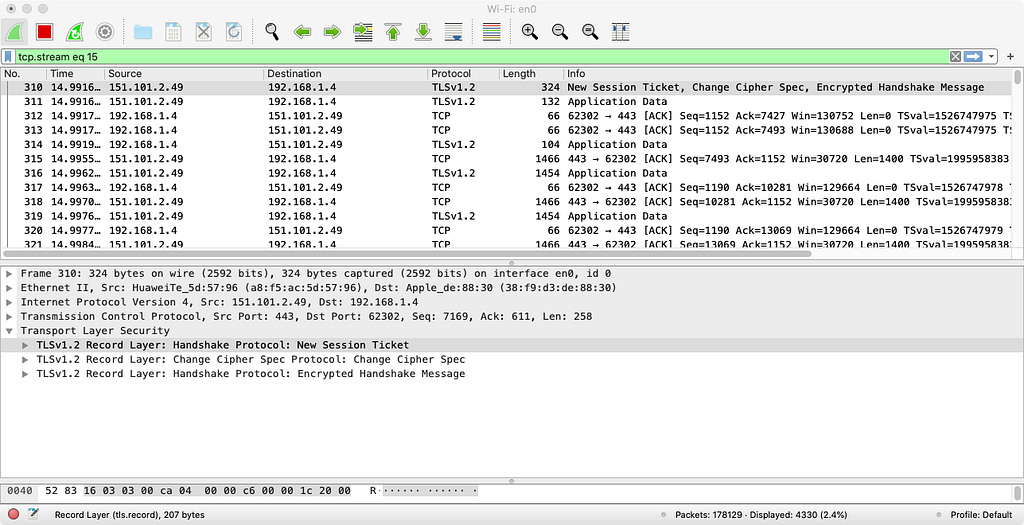Open display filter bookmarks
Screen dimensions: 1024x525
click(x=8, y=57)
